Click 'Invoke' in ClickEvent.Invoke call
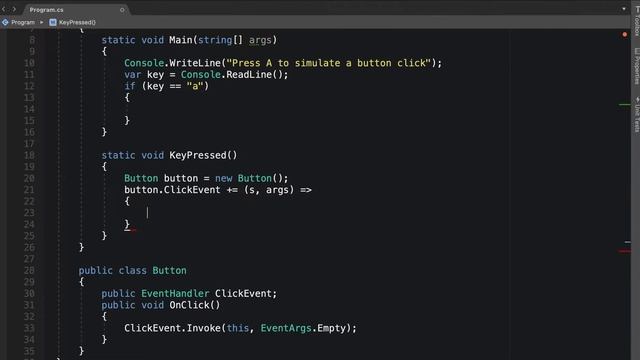Image resolution: width=640 pixels, height=360 pixels. tap(204, 328)
